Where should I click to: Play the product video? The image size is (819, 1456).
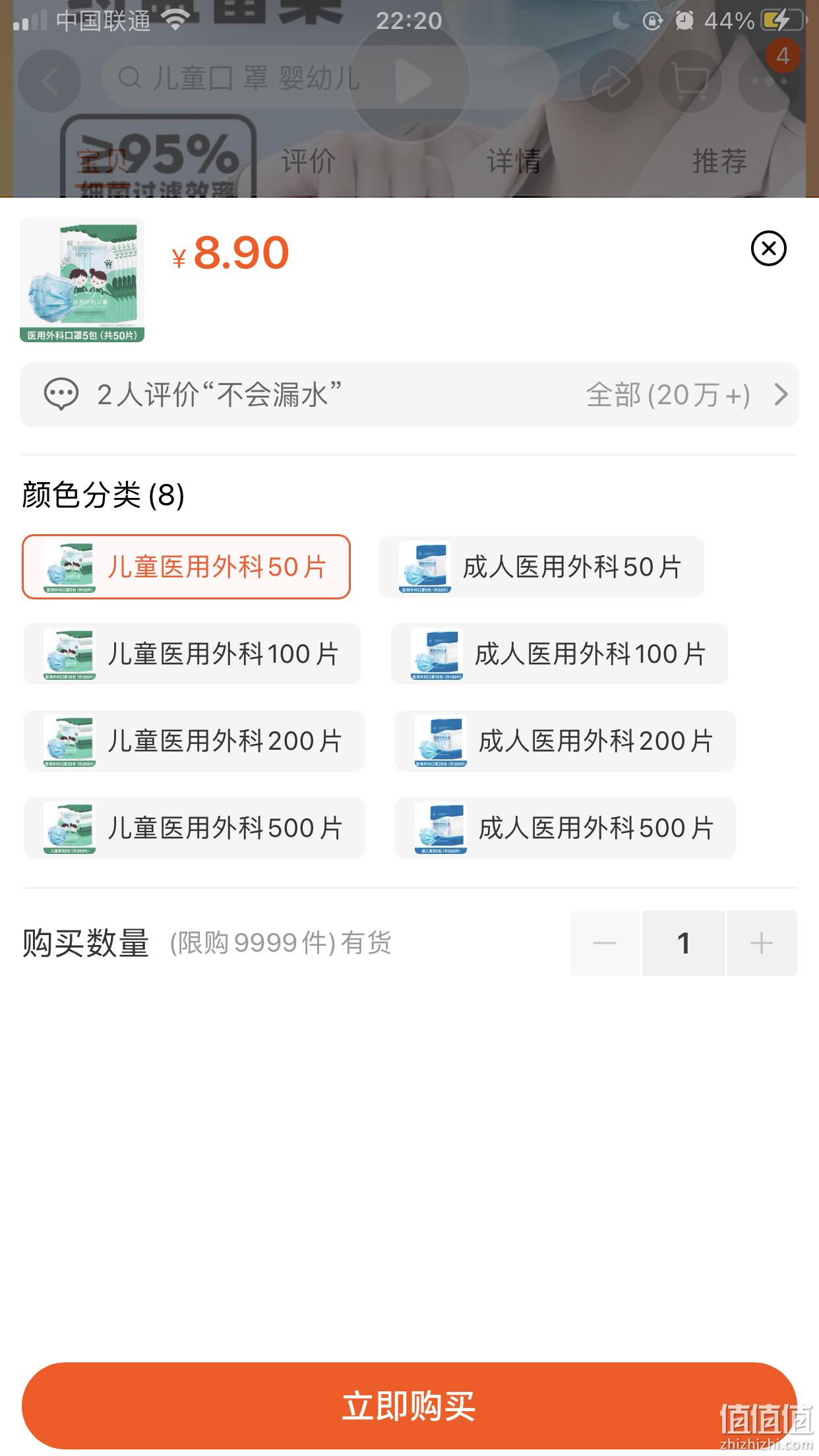pos(409,81)
